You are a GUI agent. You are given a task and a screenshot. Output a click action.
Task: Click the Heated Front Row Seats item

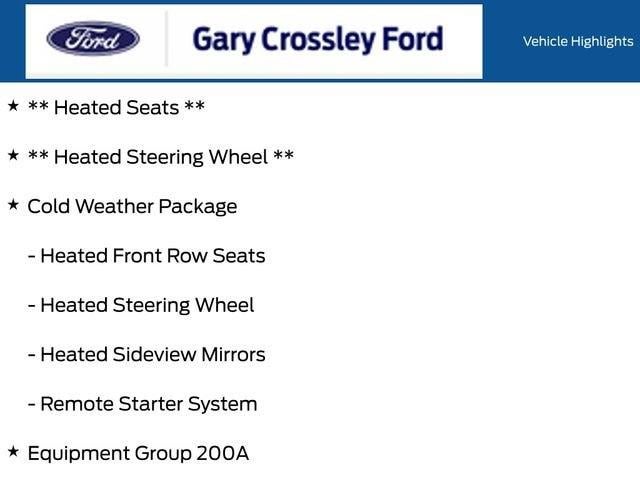(x=147, y=256)
